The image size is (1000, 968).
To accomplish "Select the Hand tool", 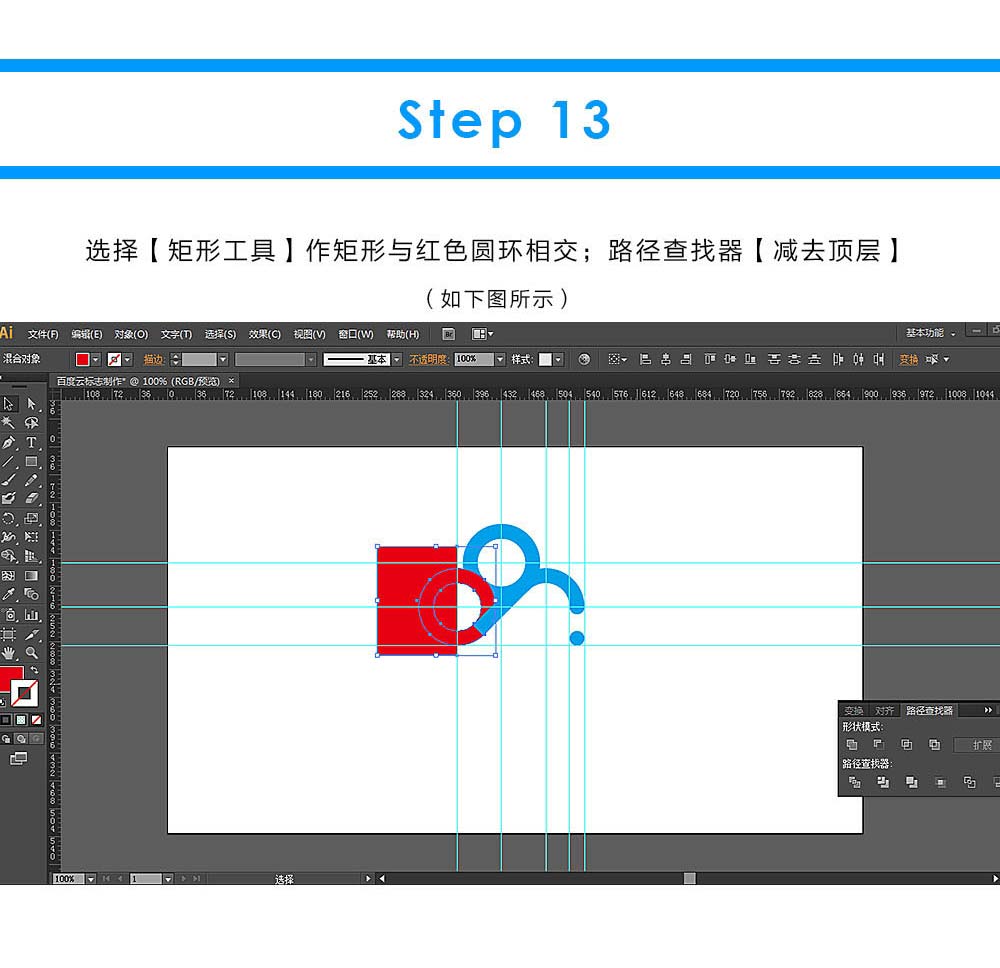I will (8, 653).
